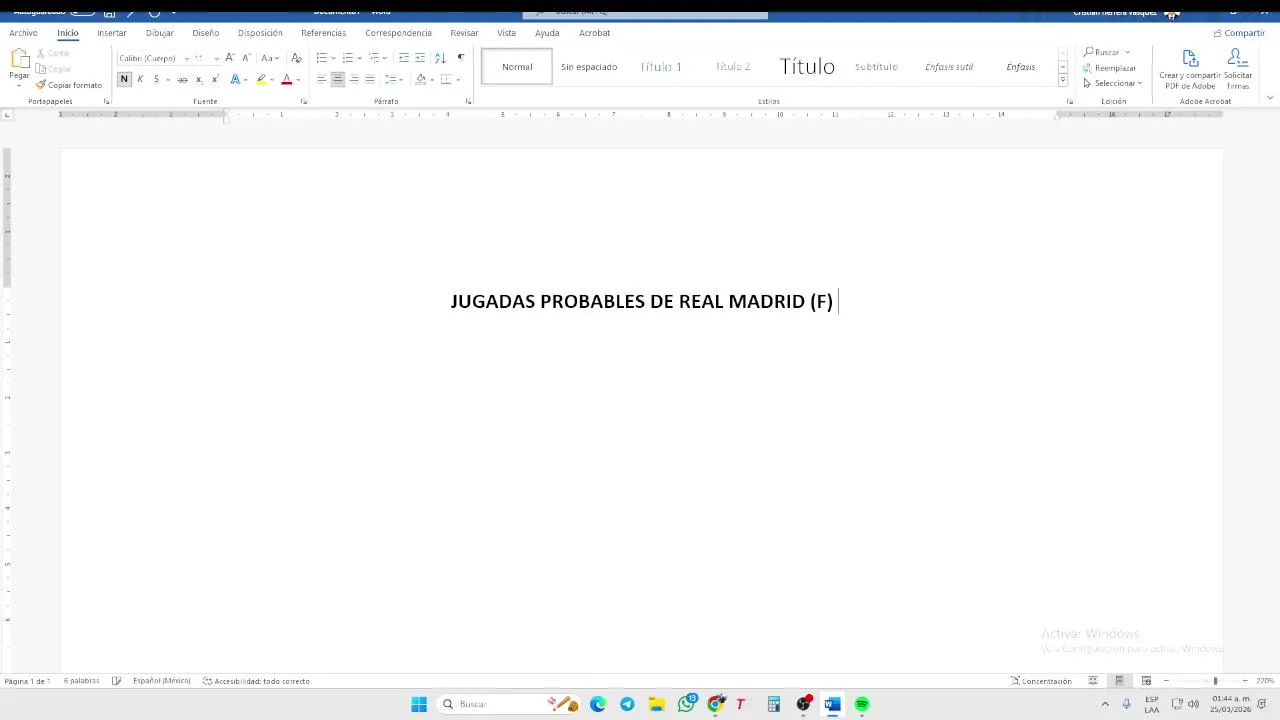Apply superscript formatting

click(x=215, y=79)
